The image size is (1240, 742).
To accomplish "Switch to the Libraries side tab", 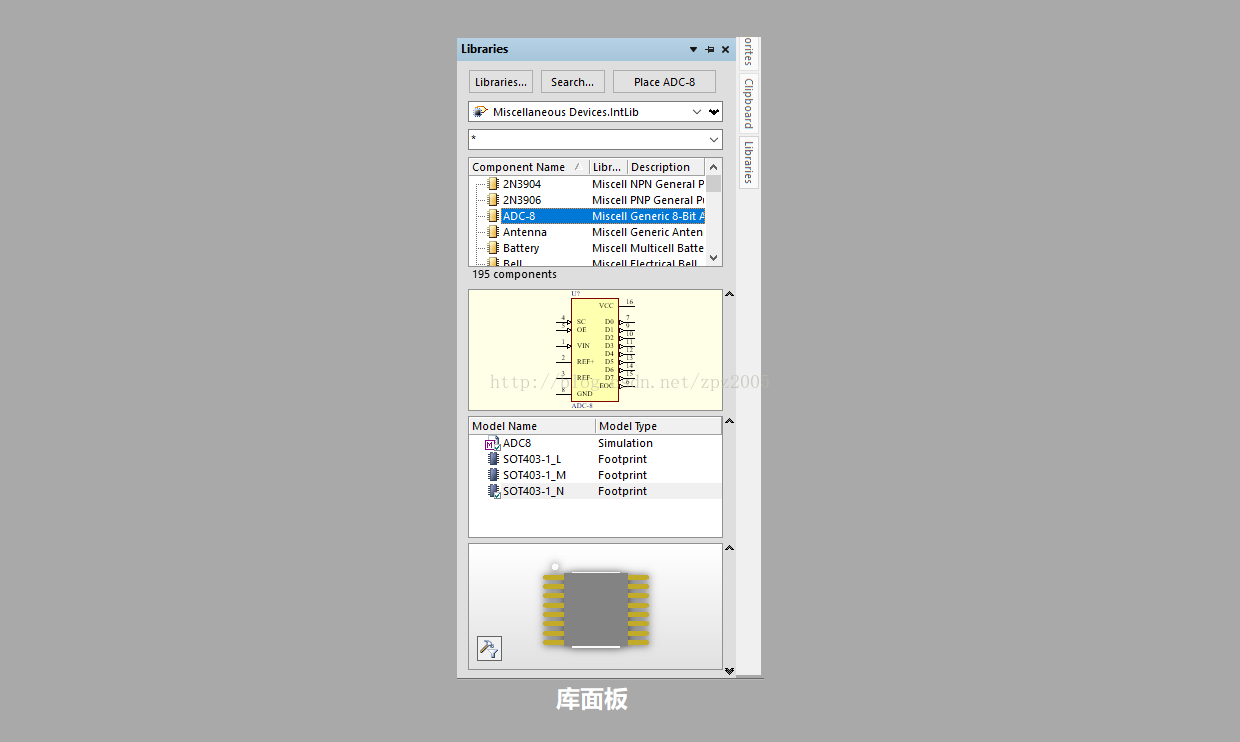I will pos(748,162).
